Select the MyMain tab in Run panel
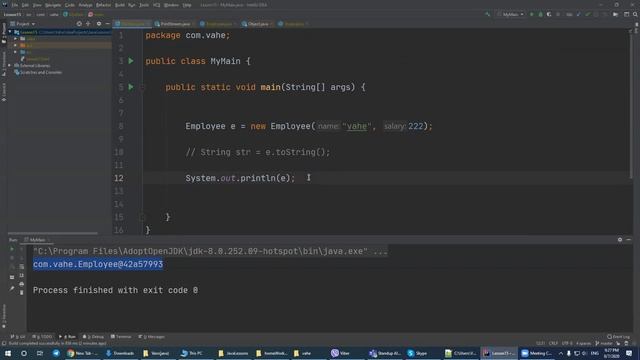640x360 pixels. pyautogui.click(x=37, y=240)
